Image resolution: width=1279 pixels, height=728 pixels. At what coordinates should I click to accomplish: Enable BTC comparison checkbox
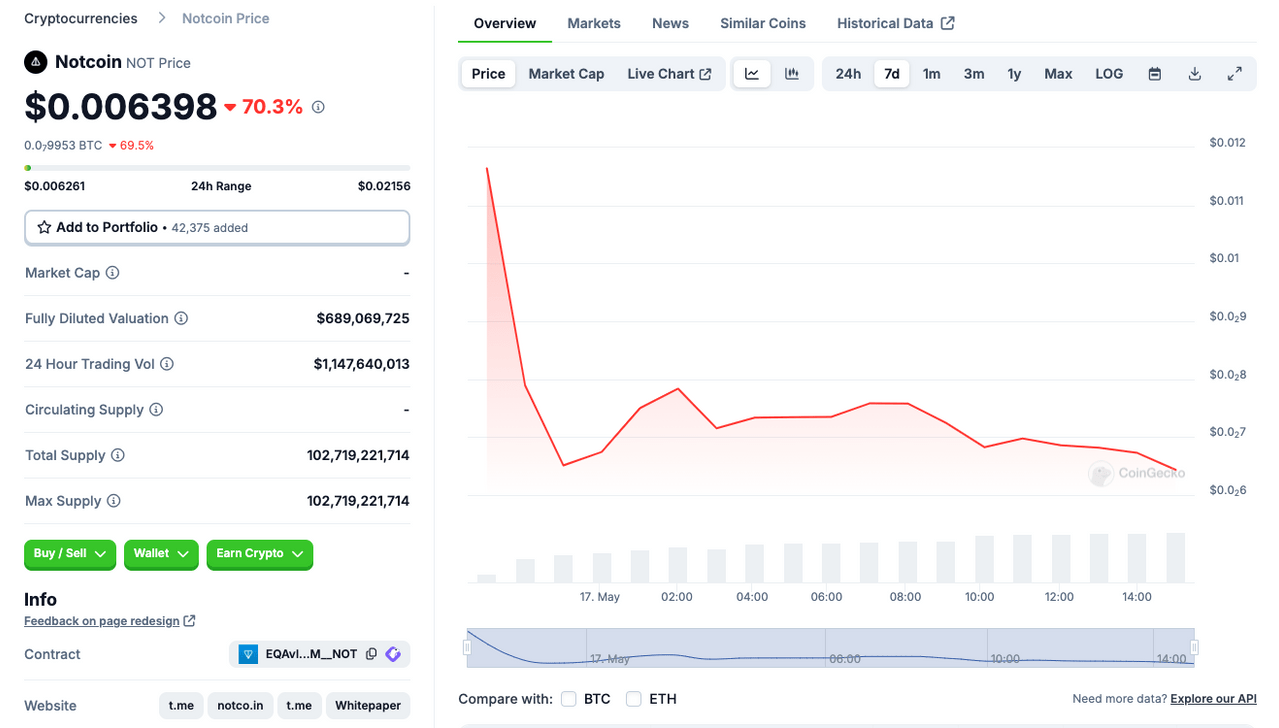tap(568, 699)
